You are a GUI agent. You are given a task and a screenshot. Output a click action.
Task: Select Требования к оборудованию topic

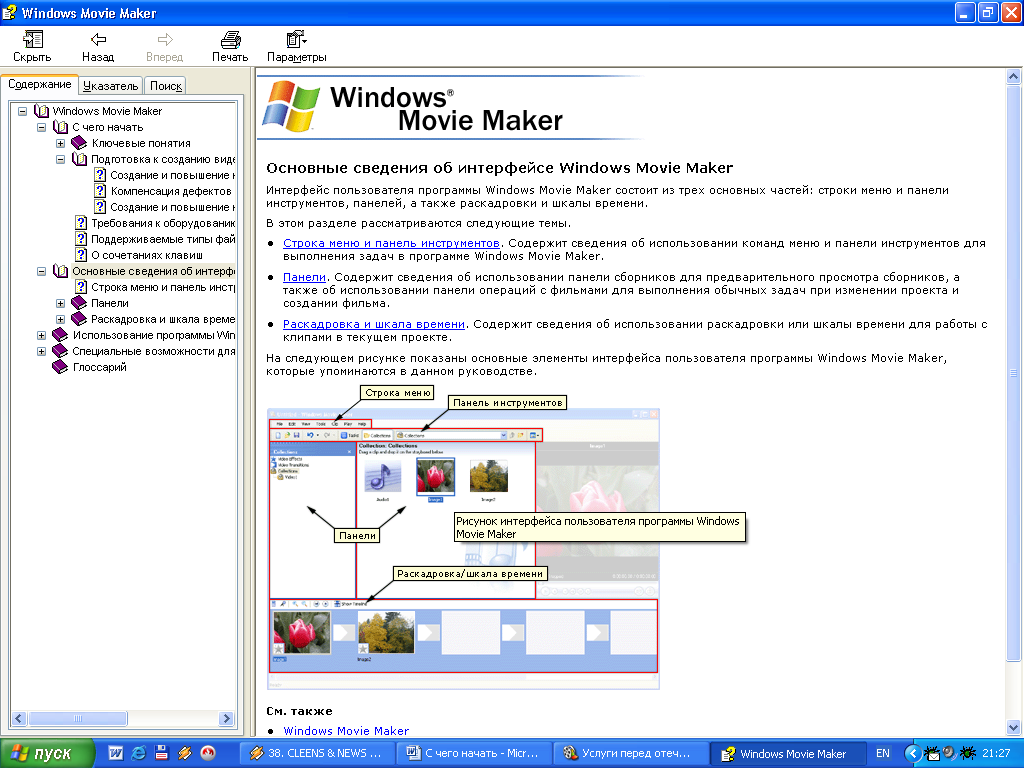coord(163,223)
